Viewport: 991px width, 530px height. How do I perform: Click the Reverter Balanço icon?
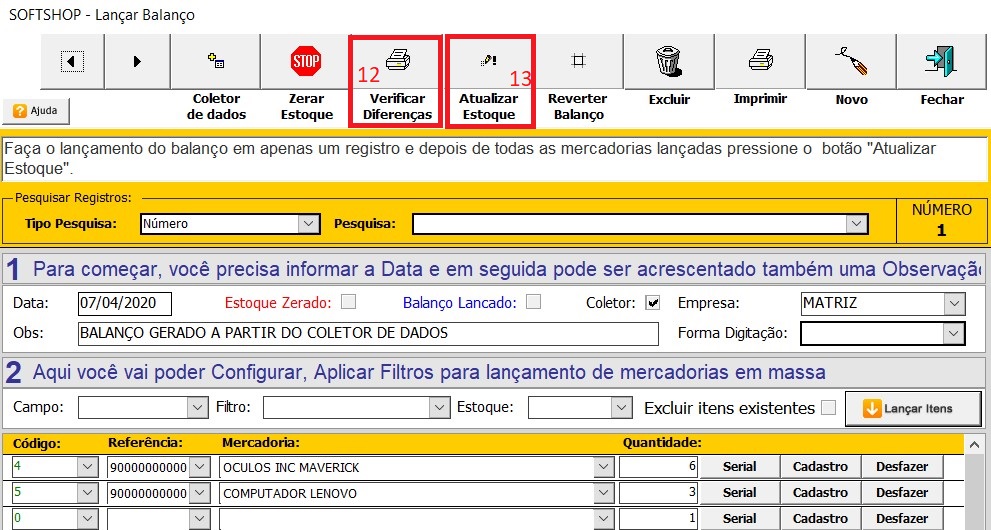click(577, 61)
